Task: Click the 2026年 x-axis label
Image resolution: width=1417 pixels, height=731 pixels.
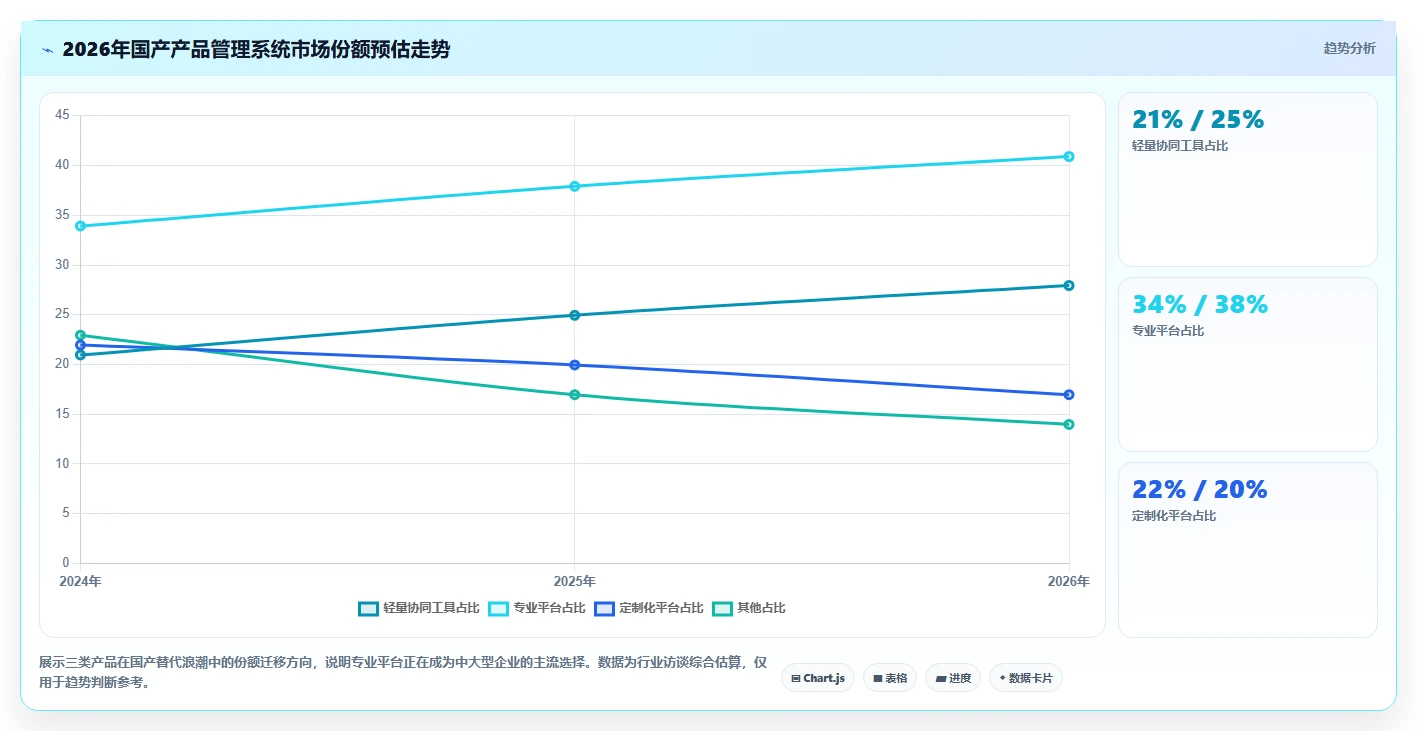Action: [x=1069, y=581]
